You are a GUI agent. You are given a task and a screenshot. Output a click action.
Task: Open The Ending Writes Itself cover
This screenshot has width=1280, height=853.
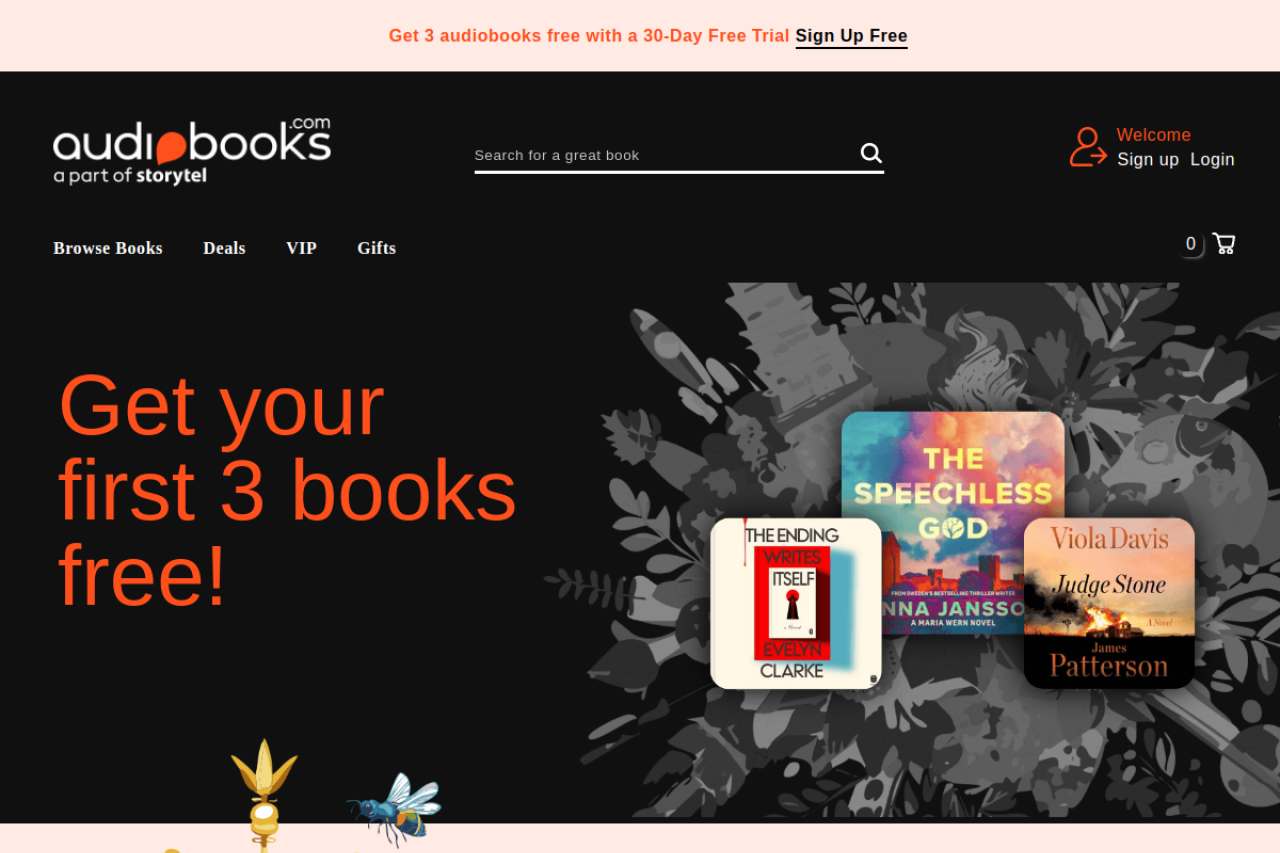(x=796, y=603)
